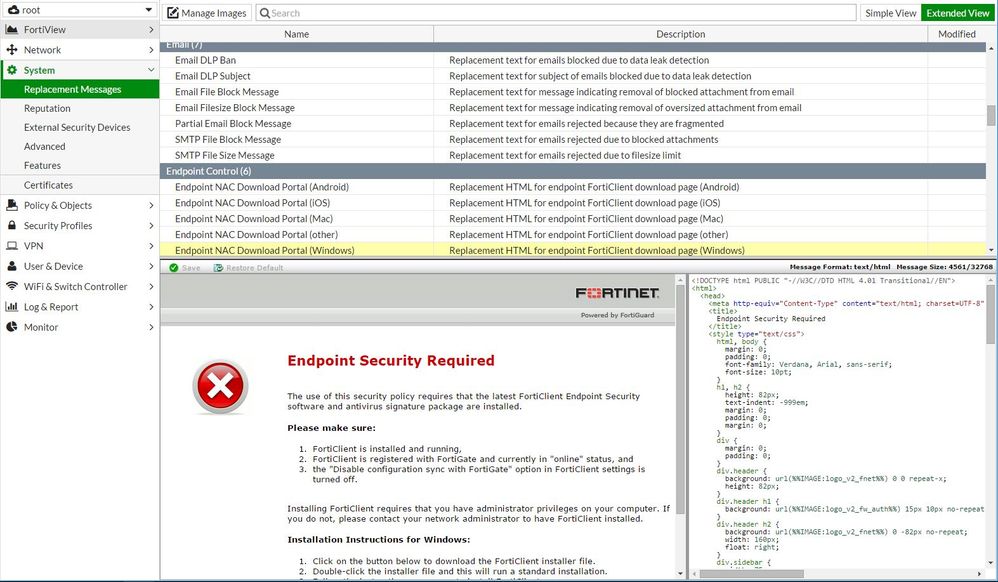Click the System gear icon
998x582 pixels.
[x=11, y=70]
